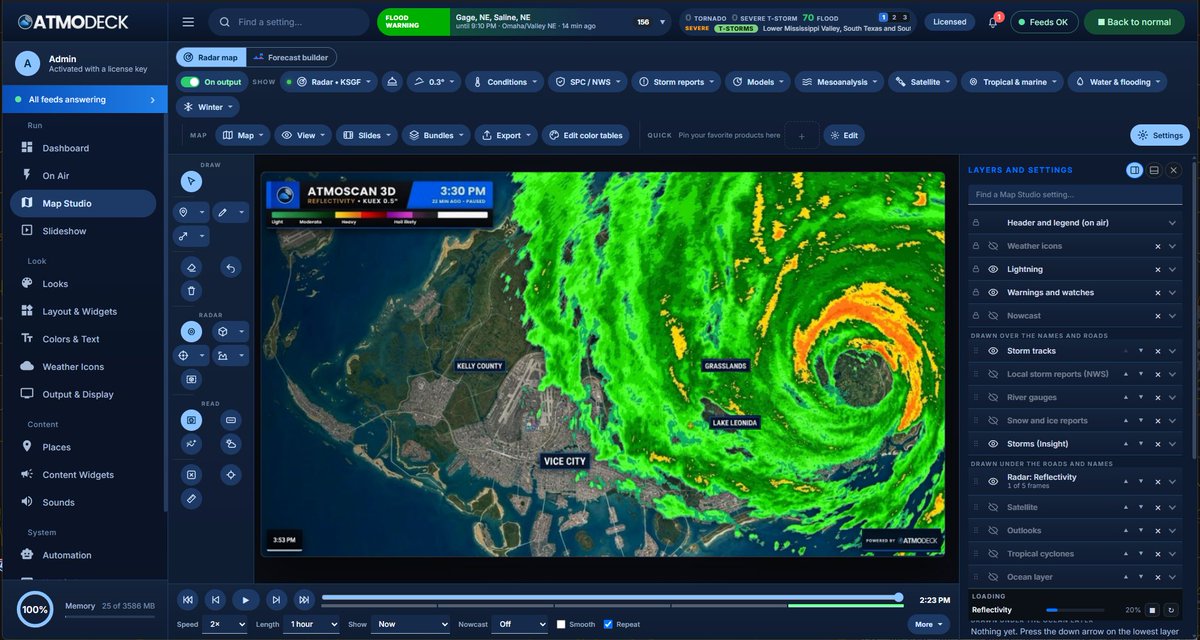The height and width of the screenshot is (640, 1200).
Task: Move Storms (Insight) layer down
Action: tap(1141, 444)
